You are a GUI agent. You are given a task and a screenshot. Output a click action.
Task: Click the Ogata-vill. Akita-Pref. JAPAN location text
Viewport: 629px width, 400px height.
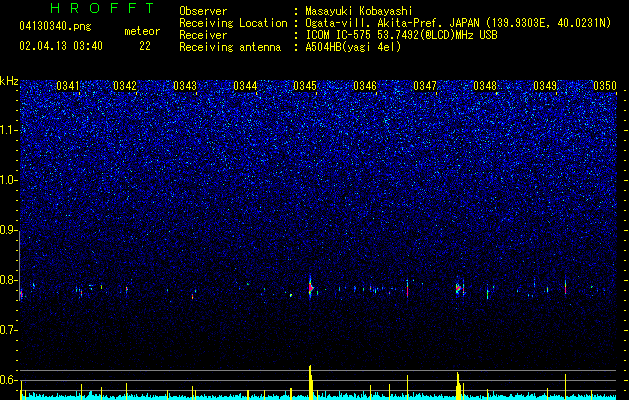pyautogui.click(x=458, y=23)
